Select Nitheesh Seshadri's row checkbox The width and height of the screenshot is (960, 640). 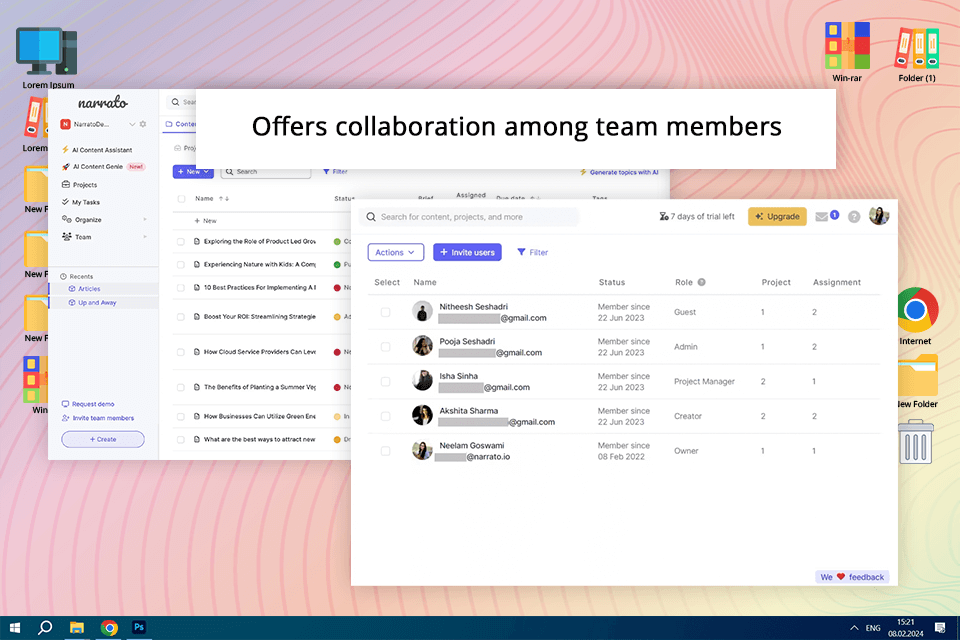(x=385, y=312)
